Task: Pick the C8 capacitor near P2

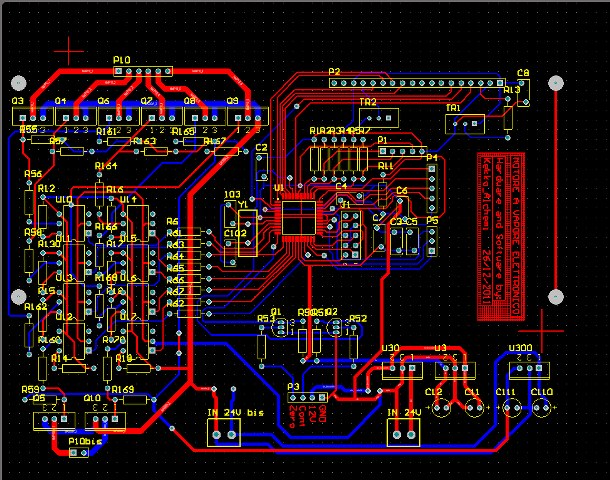Action: pyautogui.click(x=522, y=86)
